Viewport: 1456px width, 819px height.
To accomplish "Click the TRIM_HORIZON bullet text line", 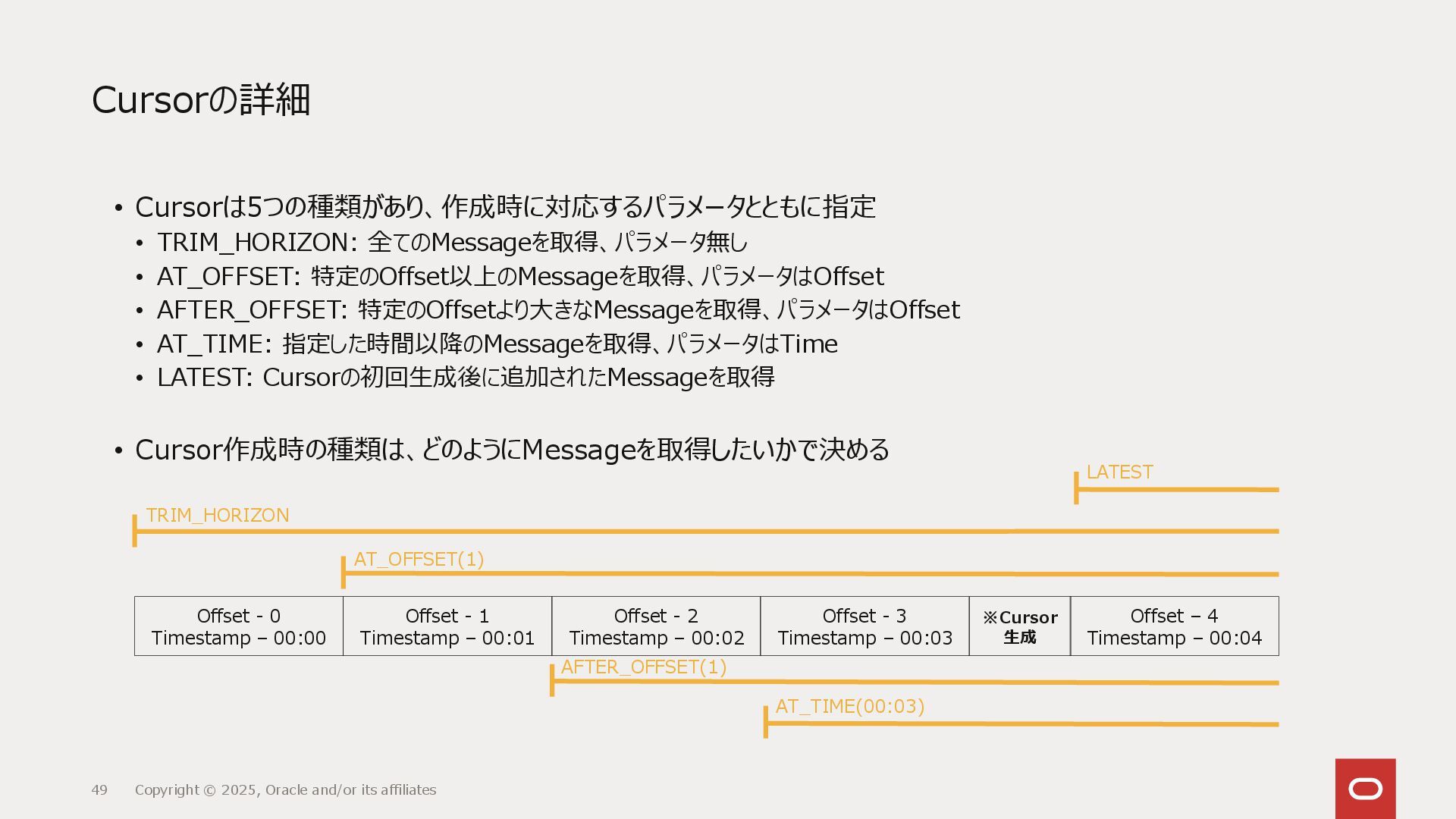I will [452, 243].
